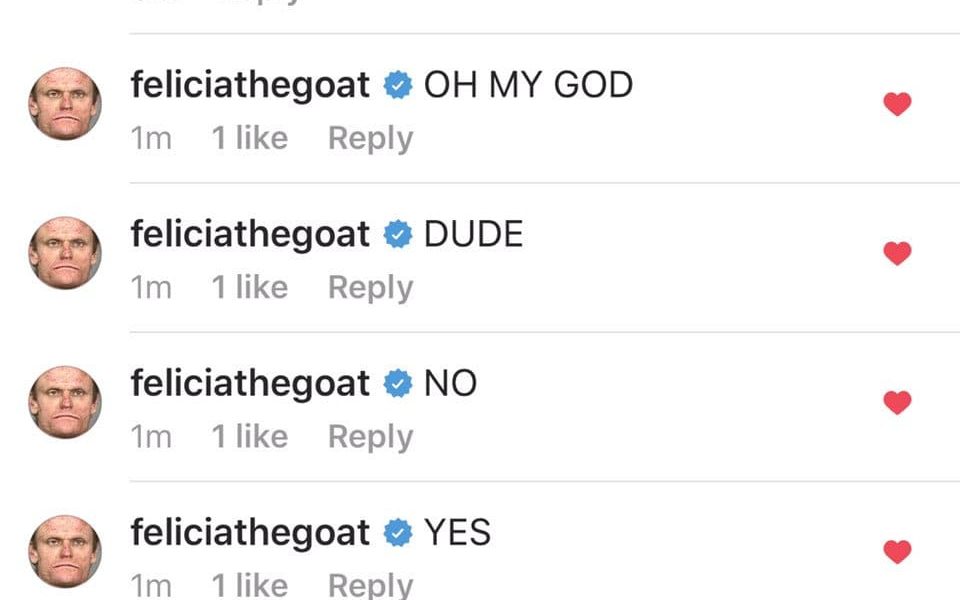View 1 like on OH MY GOD comment
Viewport: 960px width, 600px height.
[250, 138]
